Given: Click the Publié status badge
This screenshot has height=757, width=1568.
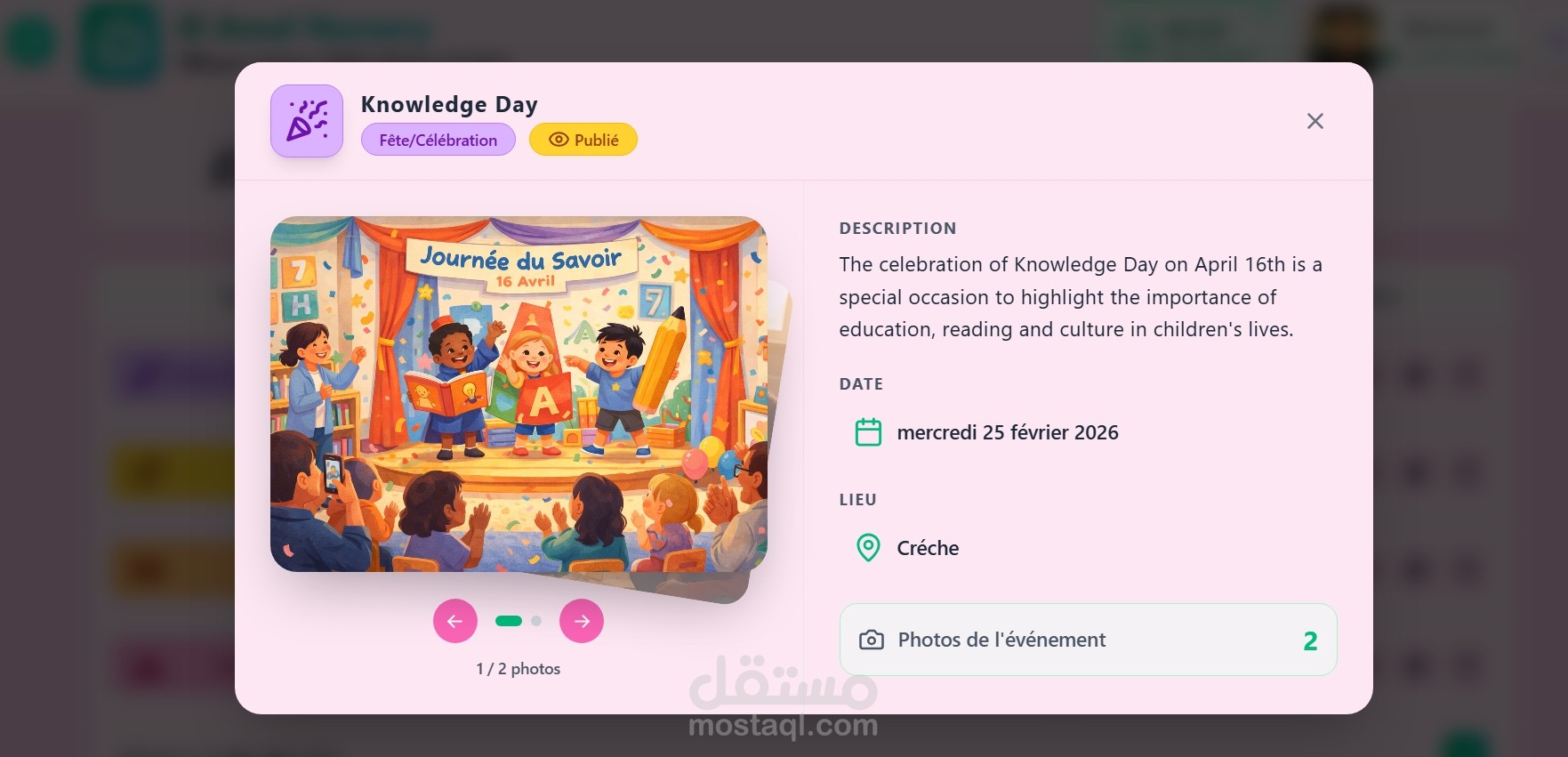Looking at the screenshot, I should pos(583,140).
